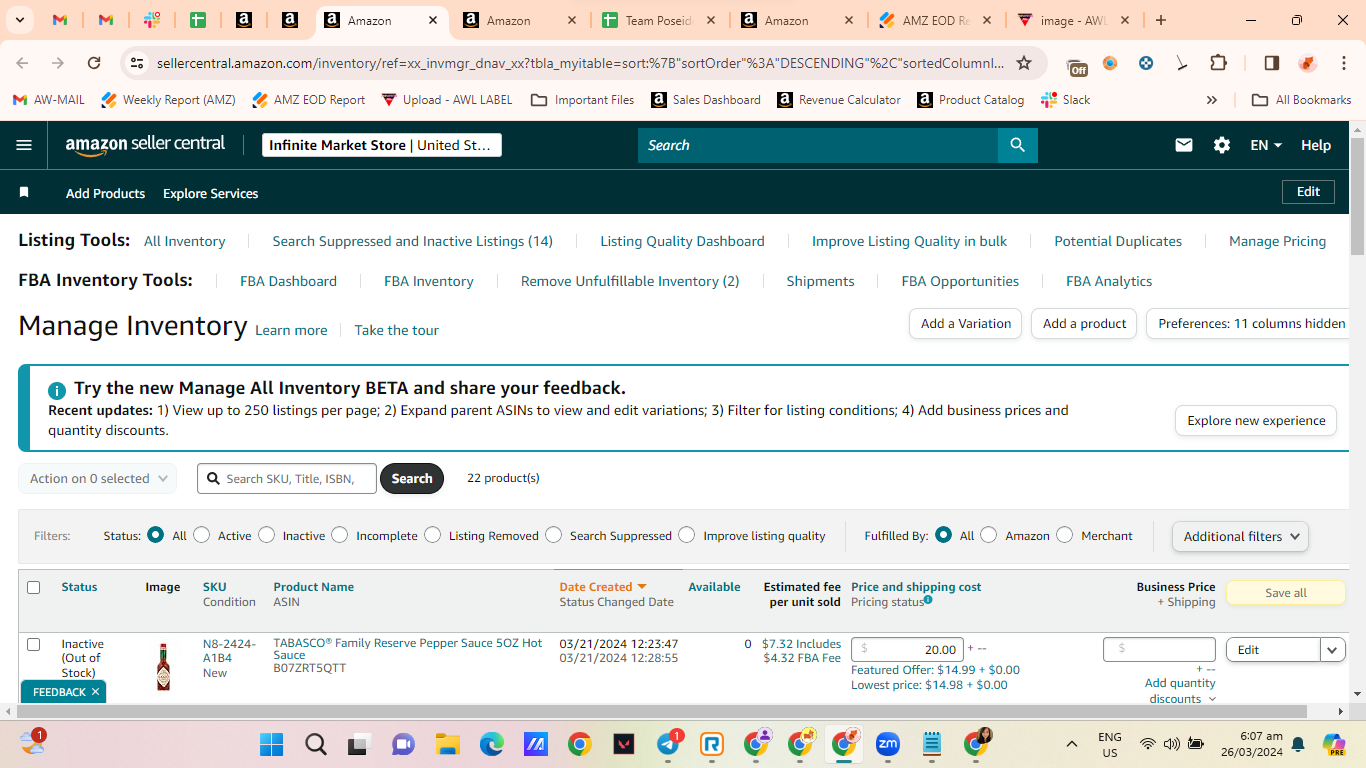Switch to the AMZ EOD Report browser tab
The height and width of the screenshot is (768, 1366).
point(936,20)
